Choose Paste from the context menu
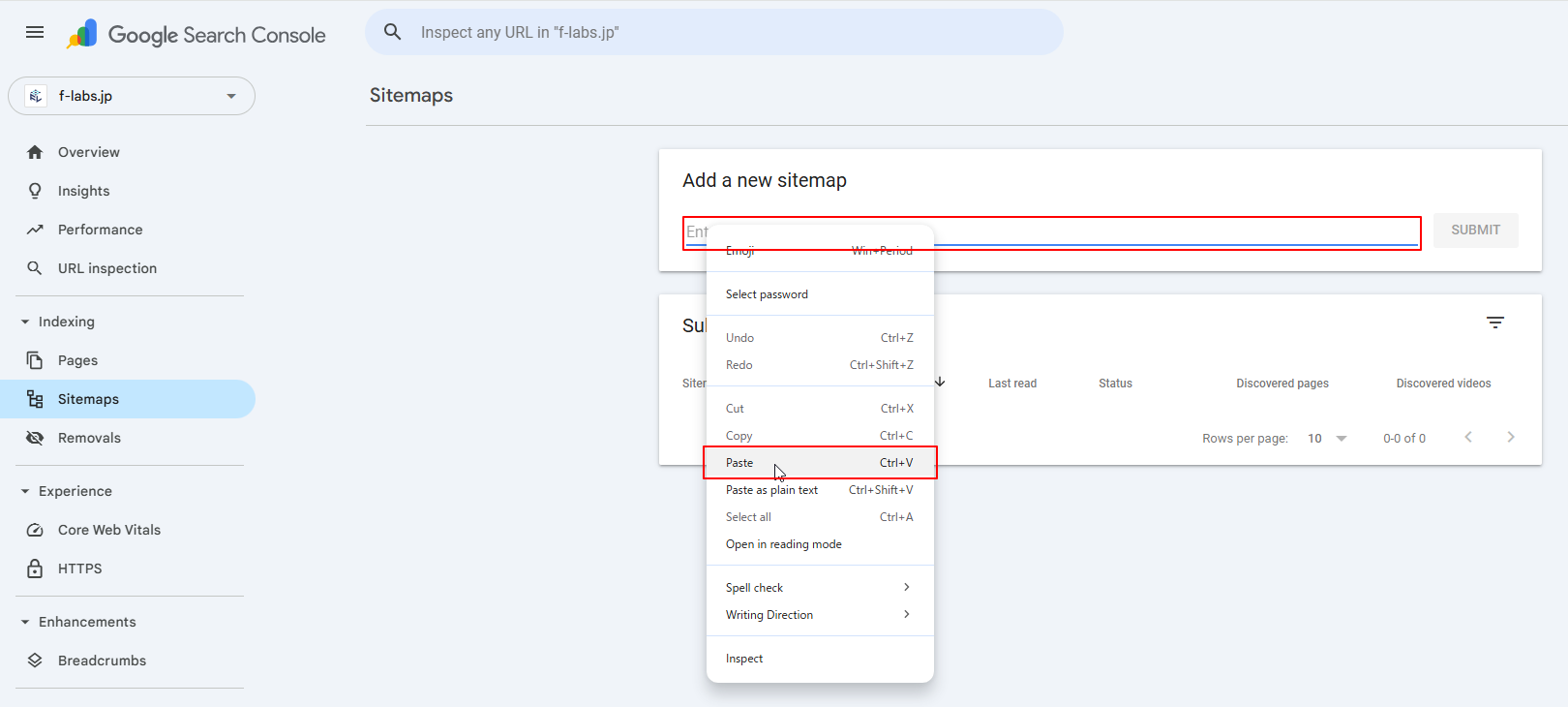1568x707 pixels. click(x=820, y=463)
